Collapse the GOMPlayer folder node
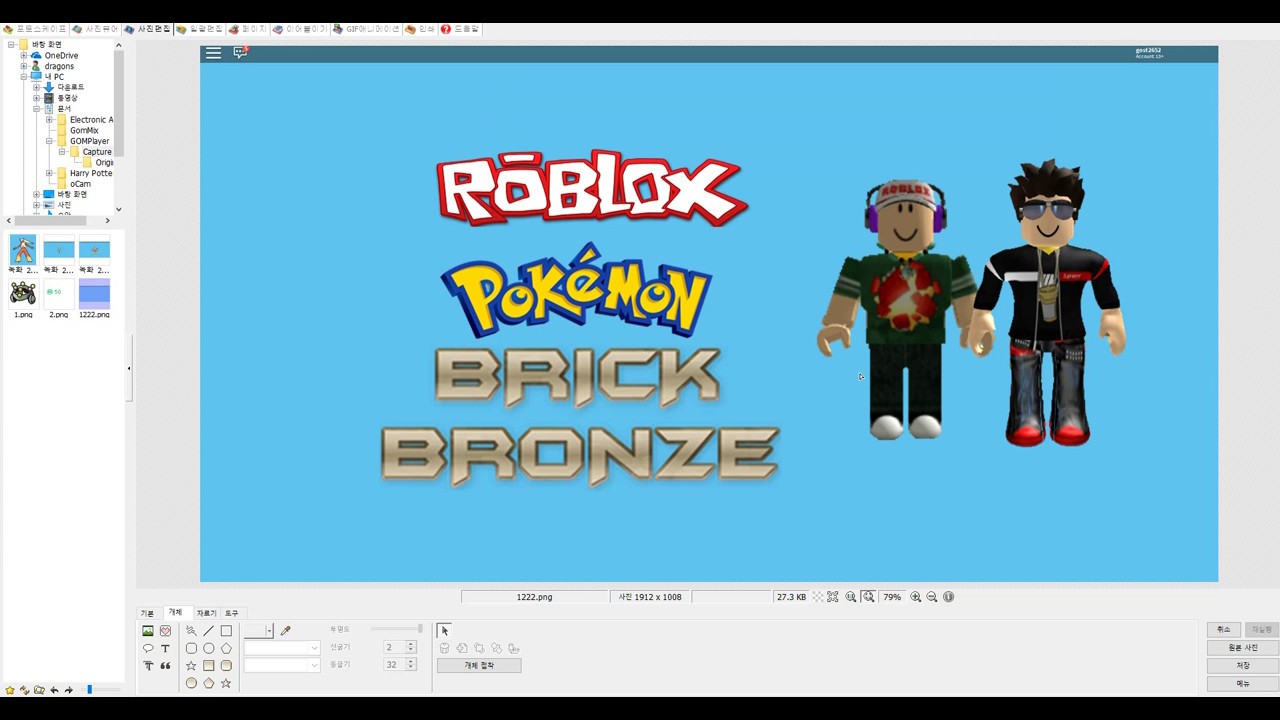This screenshot has width=1280, height=720. click(49, 141)
